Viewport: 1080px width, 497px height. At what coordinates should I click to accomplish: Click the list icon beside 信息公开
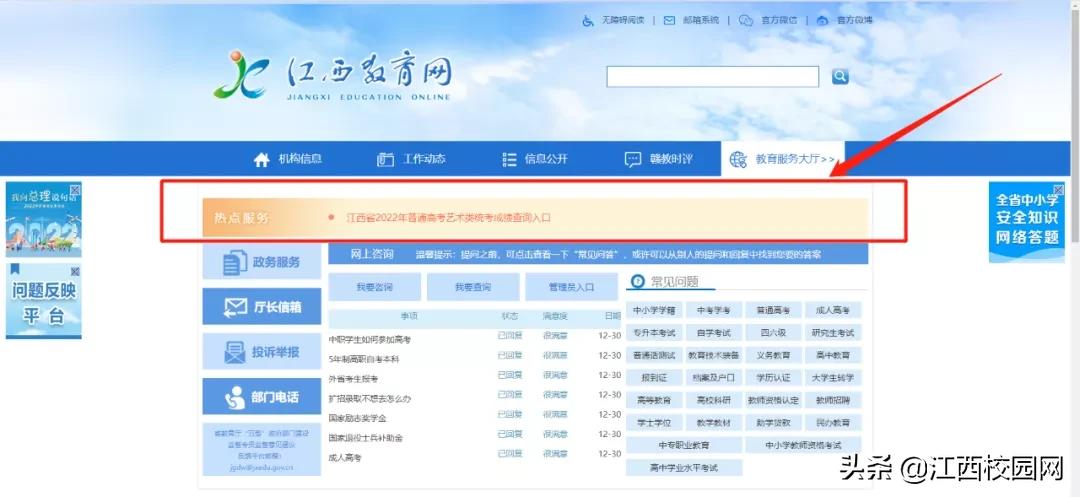pos(509,160)
